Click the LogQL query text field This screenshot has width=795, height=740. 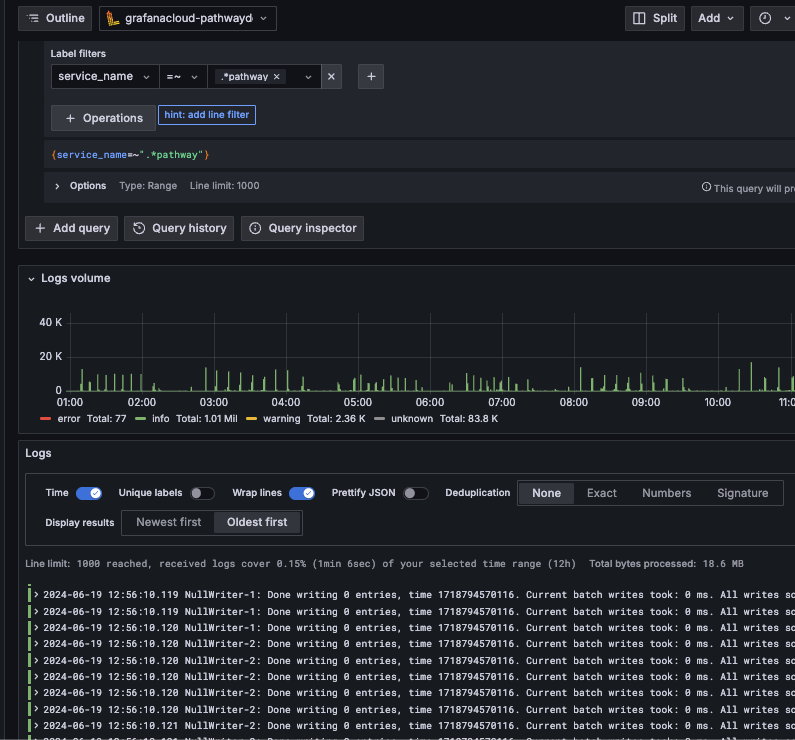[419, 155]
